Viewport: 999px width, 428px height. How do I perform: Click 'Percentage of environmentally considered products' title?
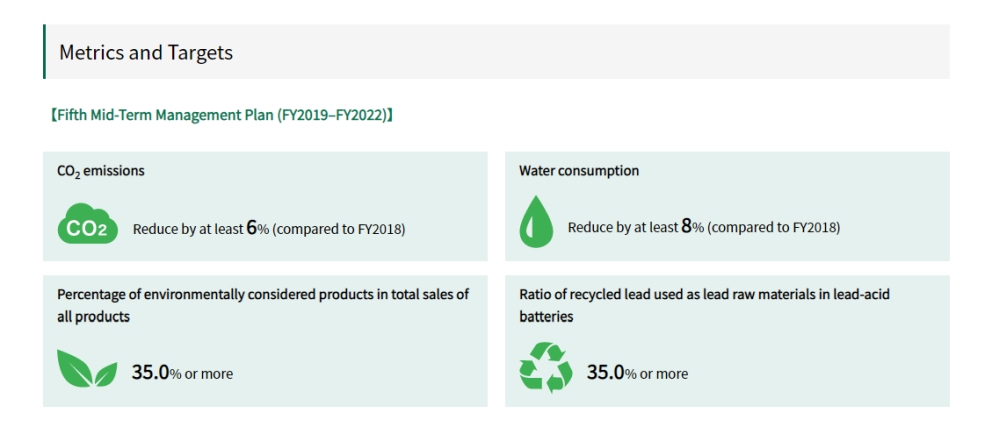click(x=263, y=305)
